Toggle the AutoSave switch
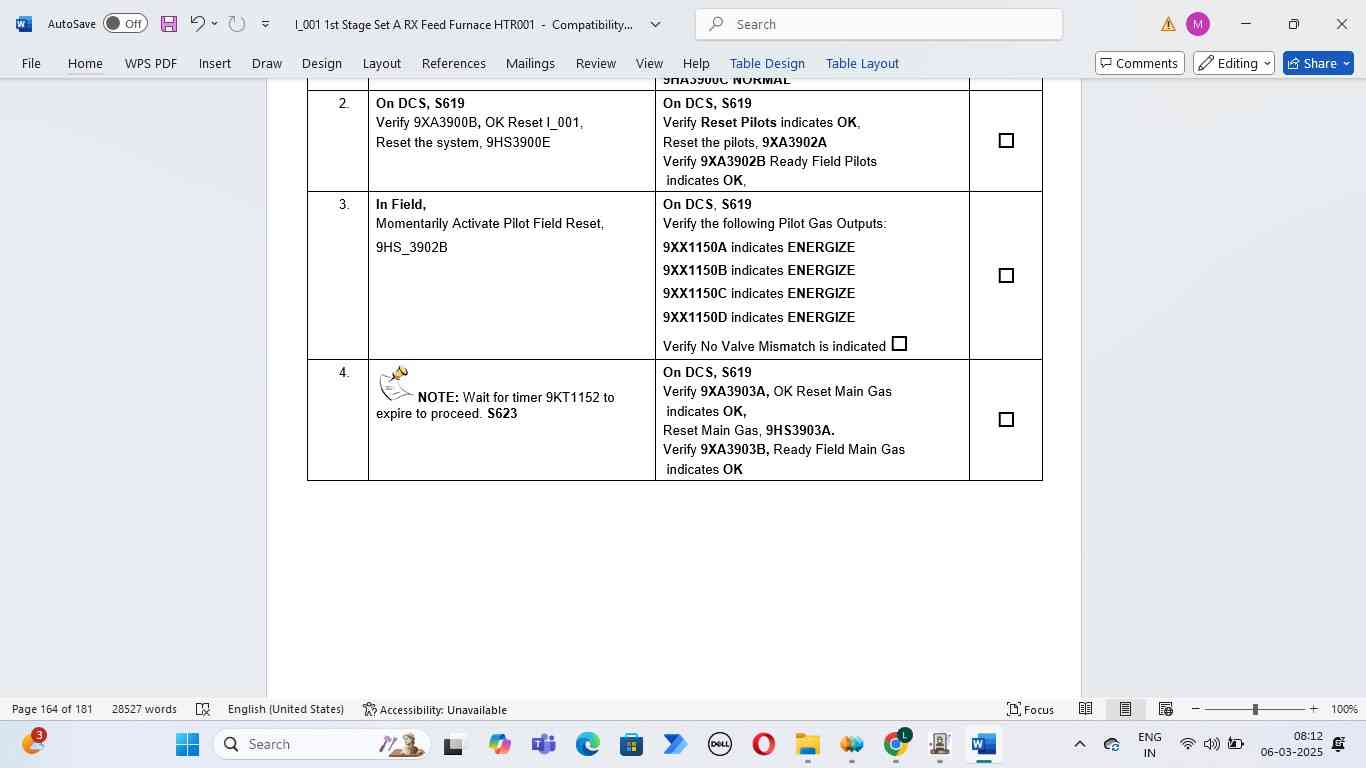The image size is (1366, 768). pyautogui.click(x=125, y=24)
